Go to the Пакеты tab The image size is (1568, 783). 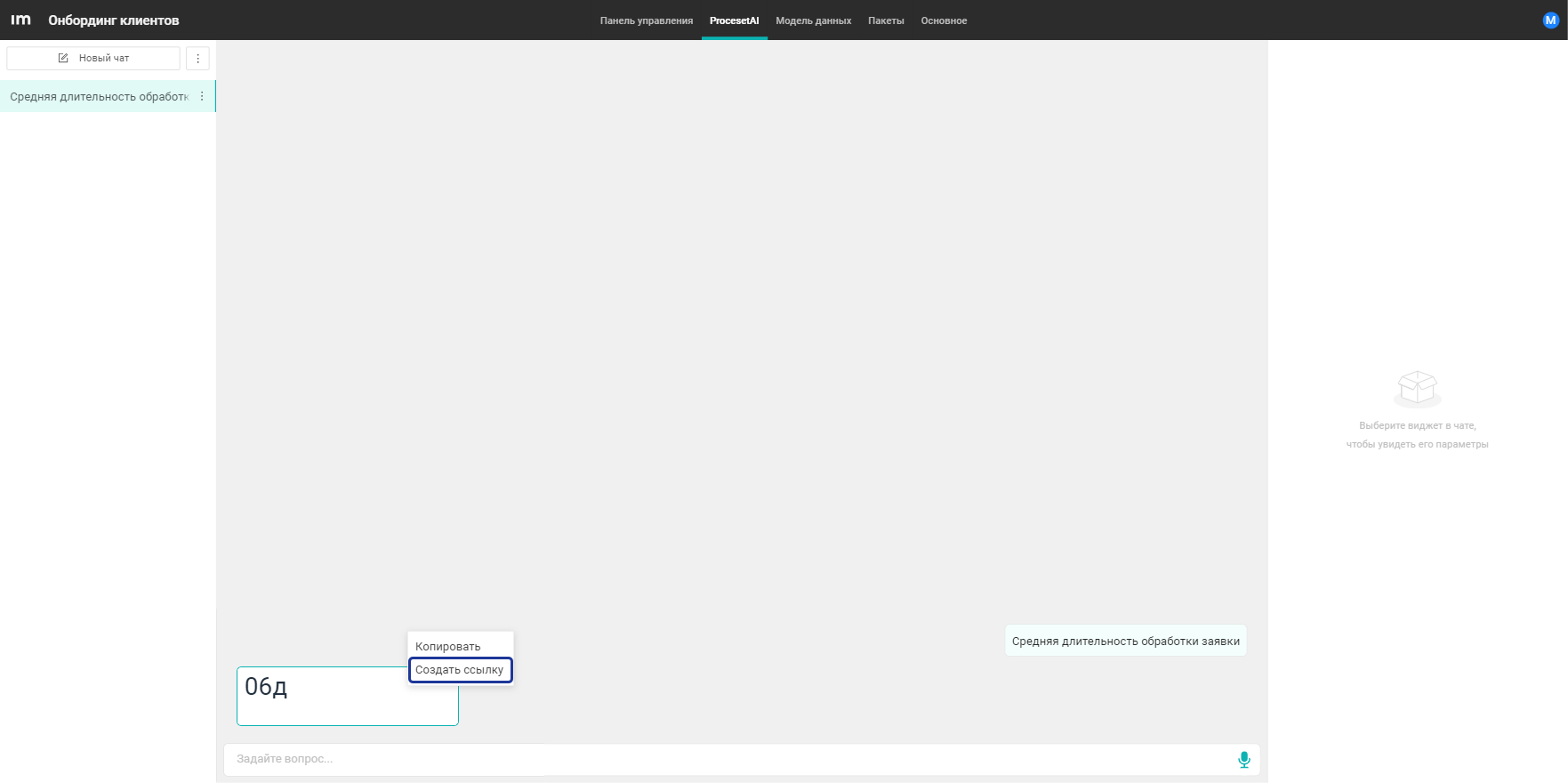886,20
